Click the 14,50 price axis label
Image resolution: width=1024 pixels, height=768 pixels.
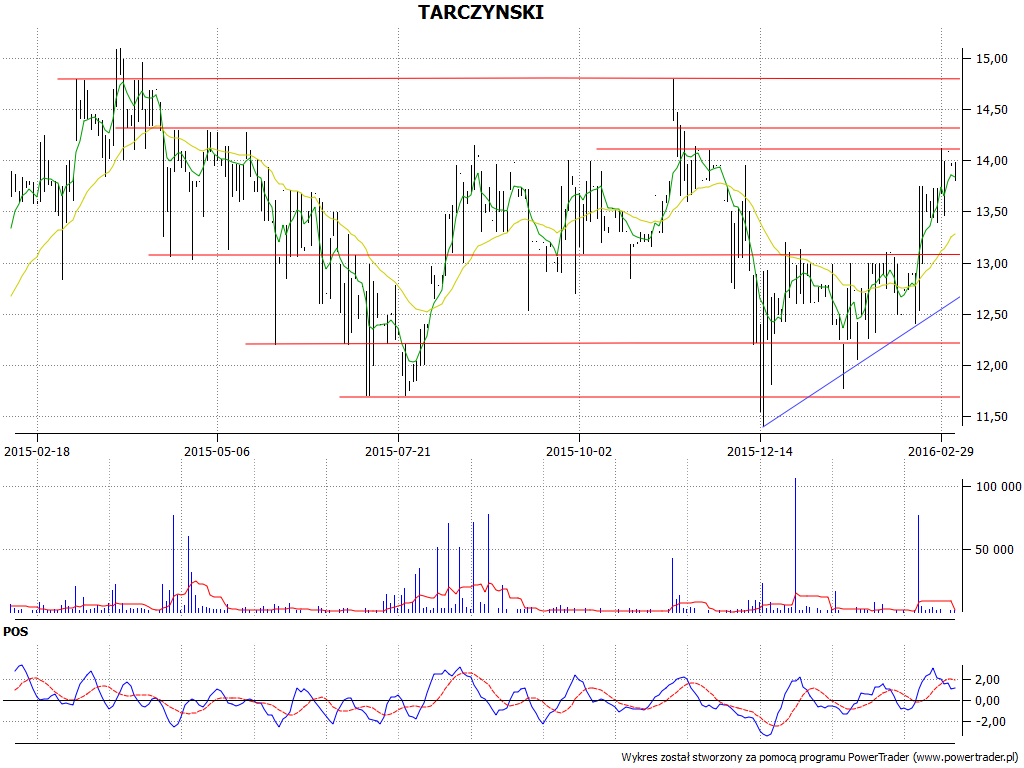(991, 110)
